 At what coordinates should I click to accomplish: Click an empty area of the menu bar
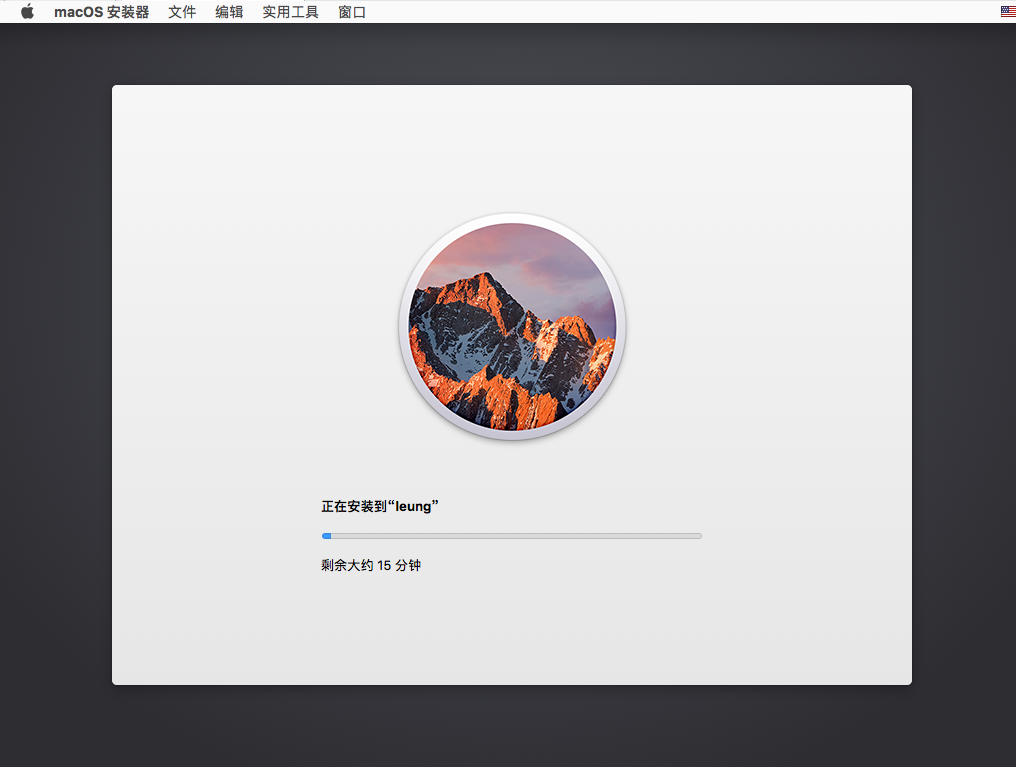click(x=648, y=12)
